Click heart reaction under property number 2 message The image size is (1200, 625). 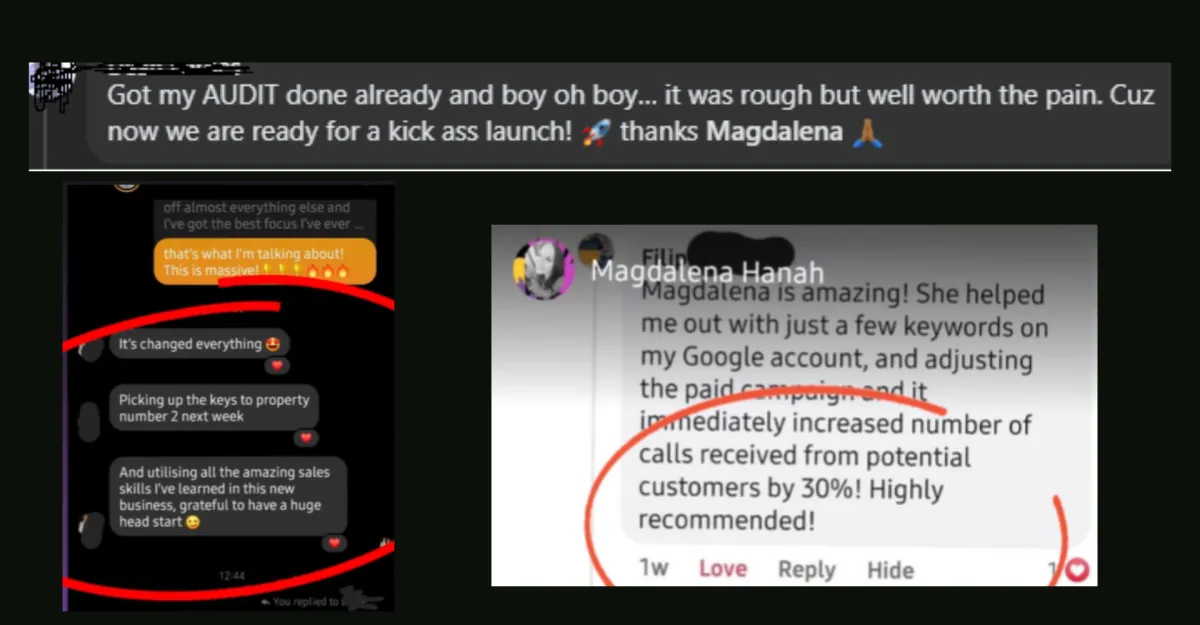307,438
